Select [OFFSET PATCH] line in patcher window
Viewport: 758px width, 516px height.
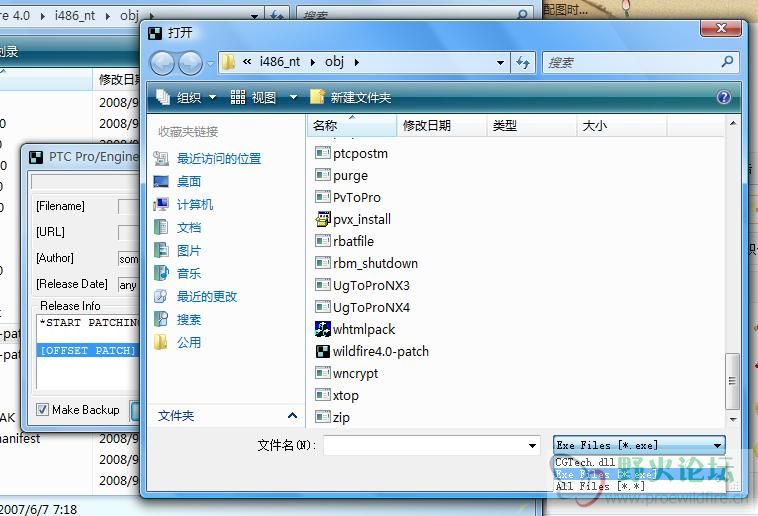pyautogui.click(x=88, y=350)
